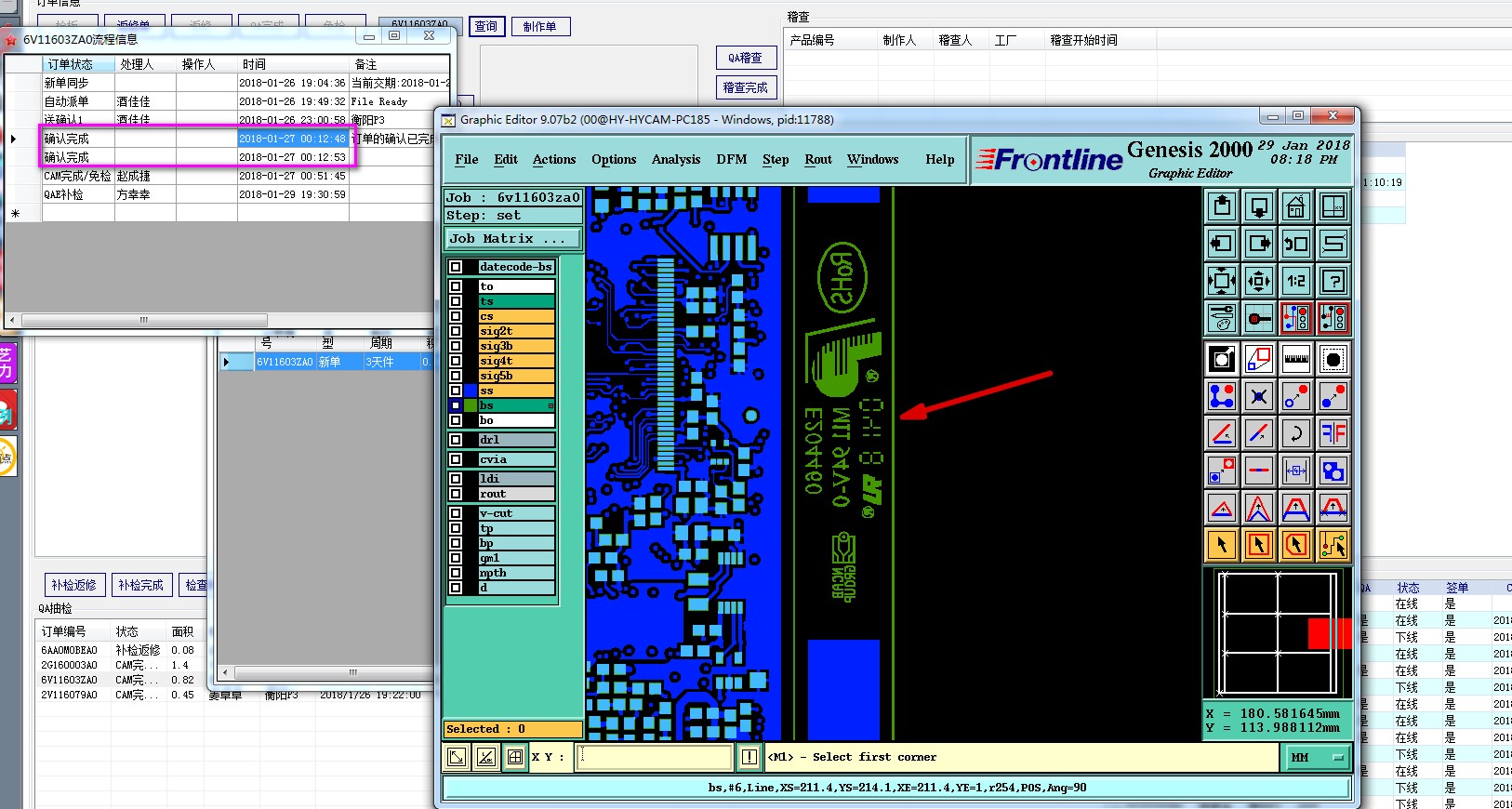Image resolution: width=1512 pixels, height=809 pixels.
Task: Open the Edit menu
Action: click(506, 160)
